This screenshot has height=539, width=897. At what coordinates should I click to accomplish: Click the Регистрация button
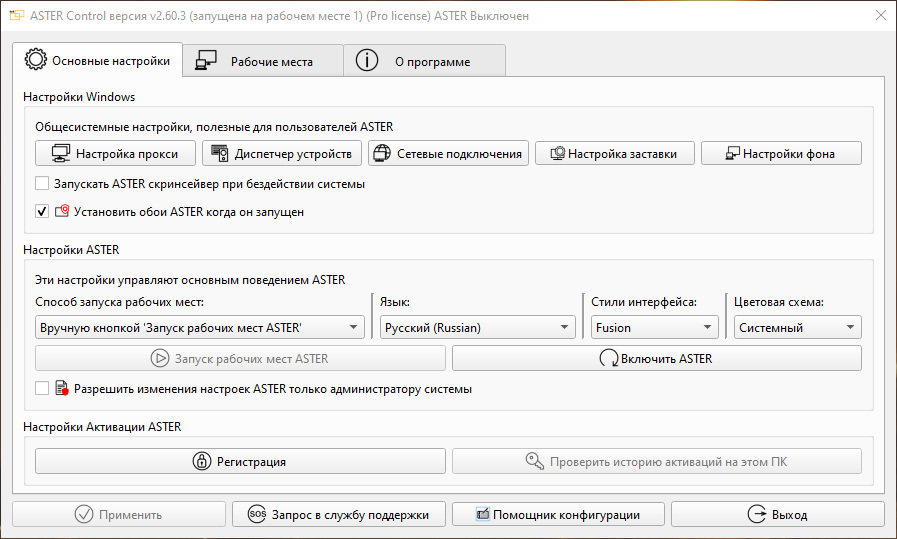pos(240,461)
